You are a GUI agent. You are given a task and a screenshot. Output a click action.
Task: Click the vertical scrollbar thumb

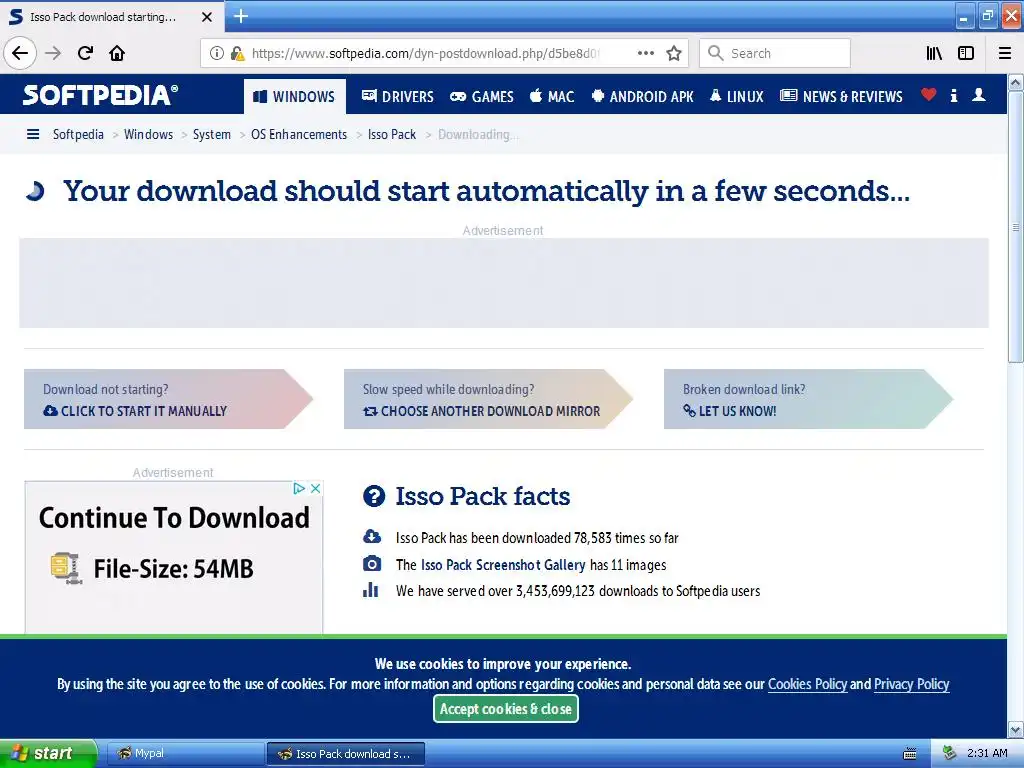[1016, 227]
